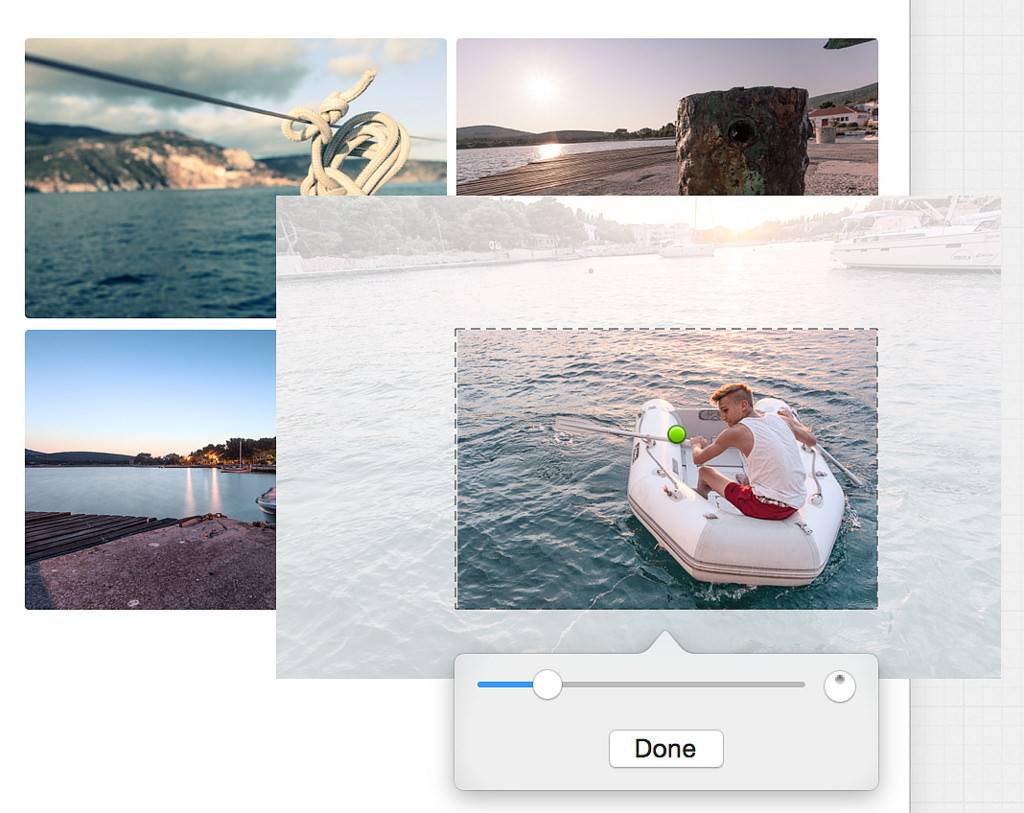Viewport: 1024px width, 813px height.
Task: Click the gray zoom slider track
Action: coord(641,684)
